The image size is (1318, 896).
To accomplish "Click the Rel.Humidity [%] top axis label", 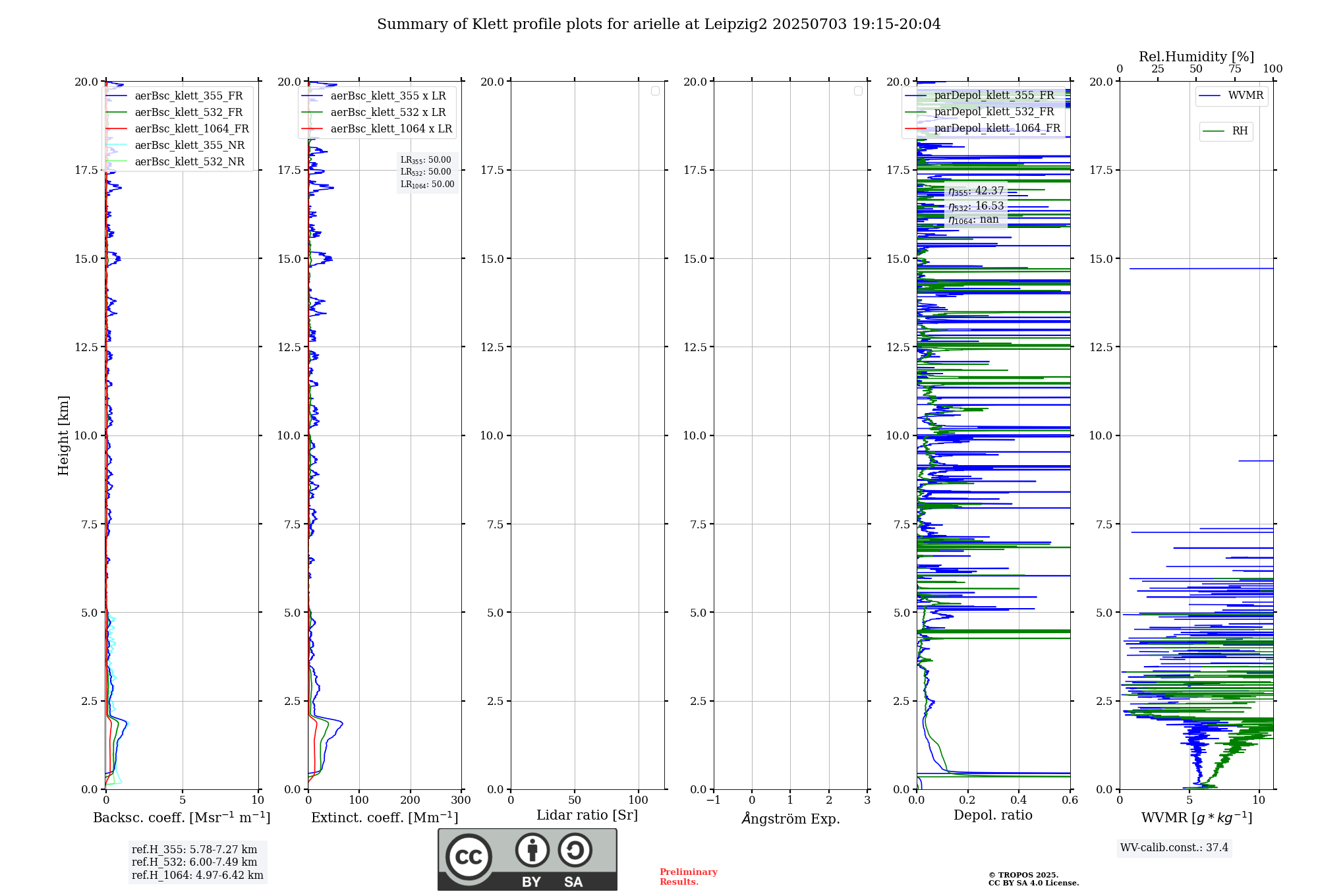I will (1196, 57).
